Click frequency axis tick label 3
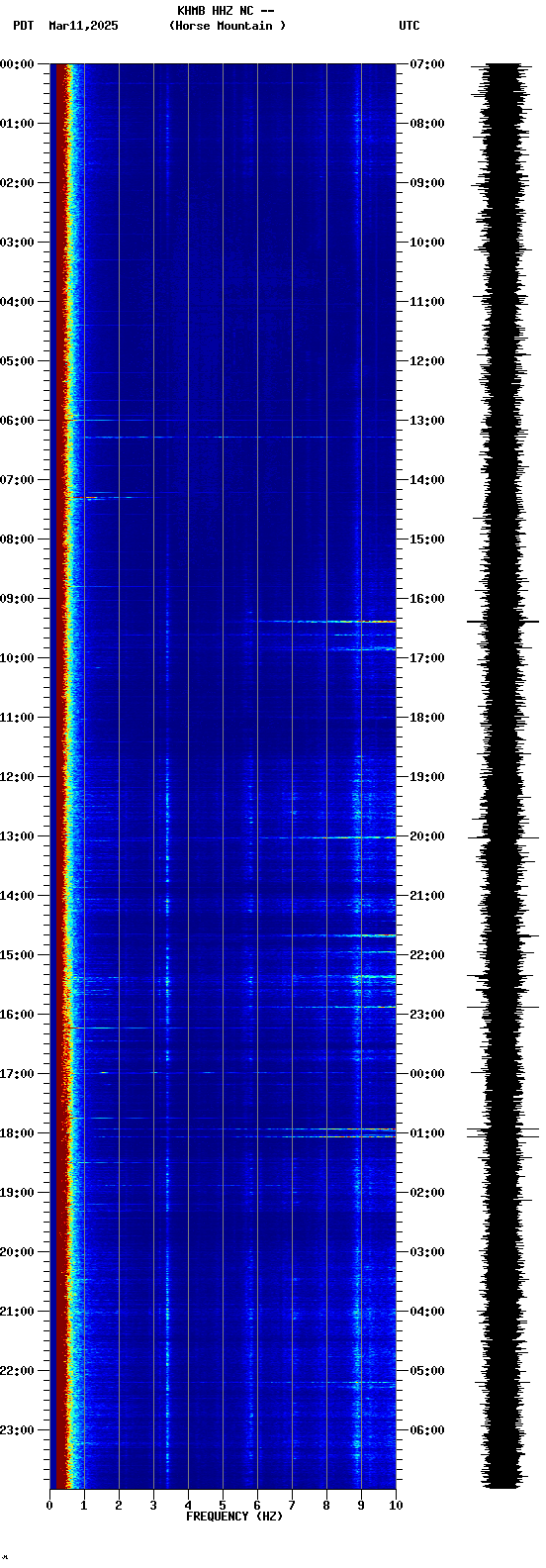This screenshot has height=1568, width=546. (x=153, y=1506)
